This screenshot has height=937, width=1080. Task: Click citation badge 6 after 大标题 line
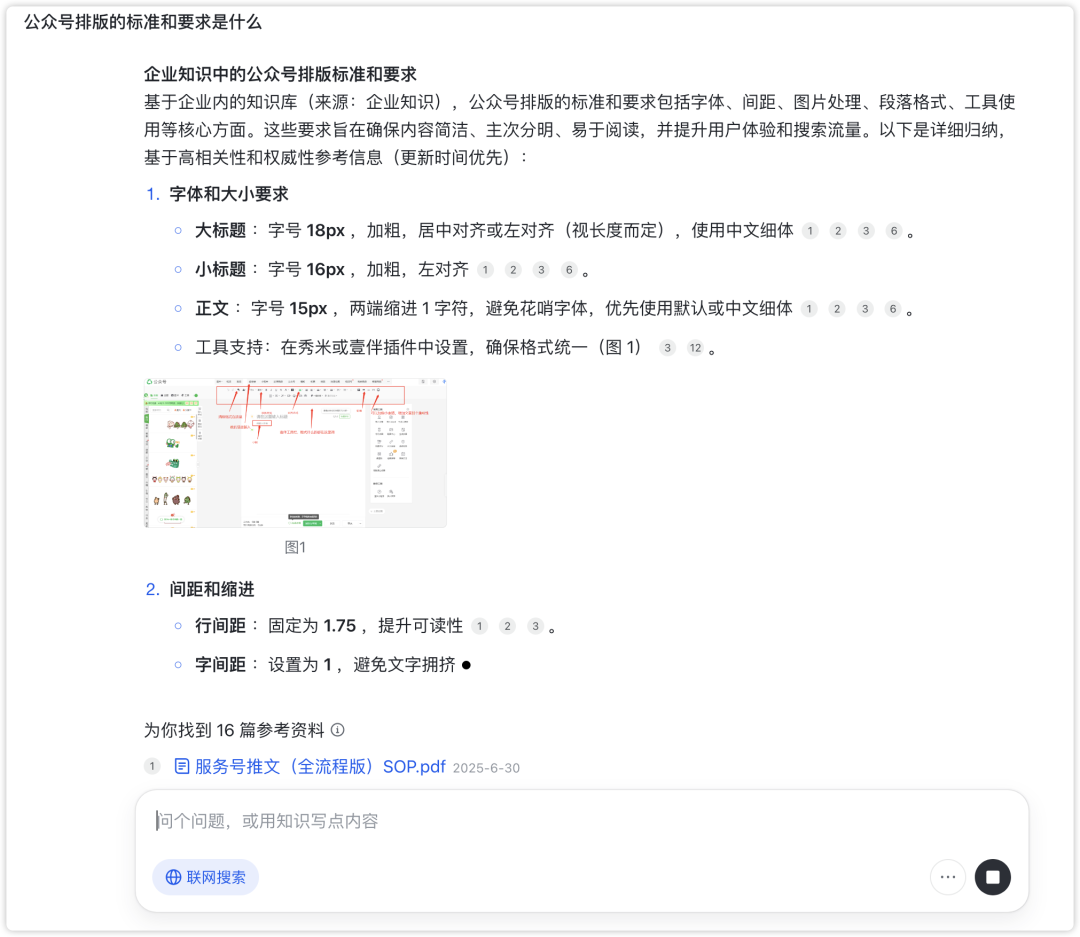click(x=893, y=230)
